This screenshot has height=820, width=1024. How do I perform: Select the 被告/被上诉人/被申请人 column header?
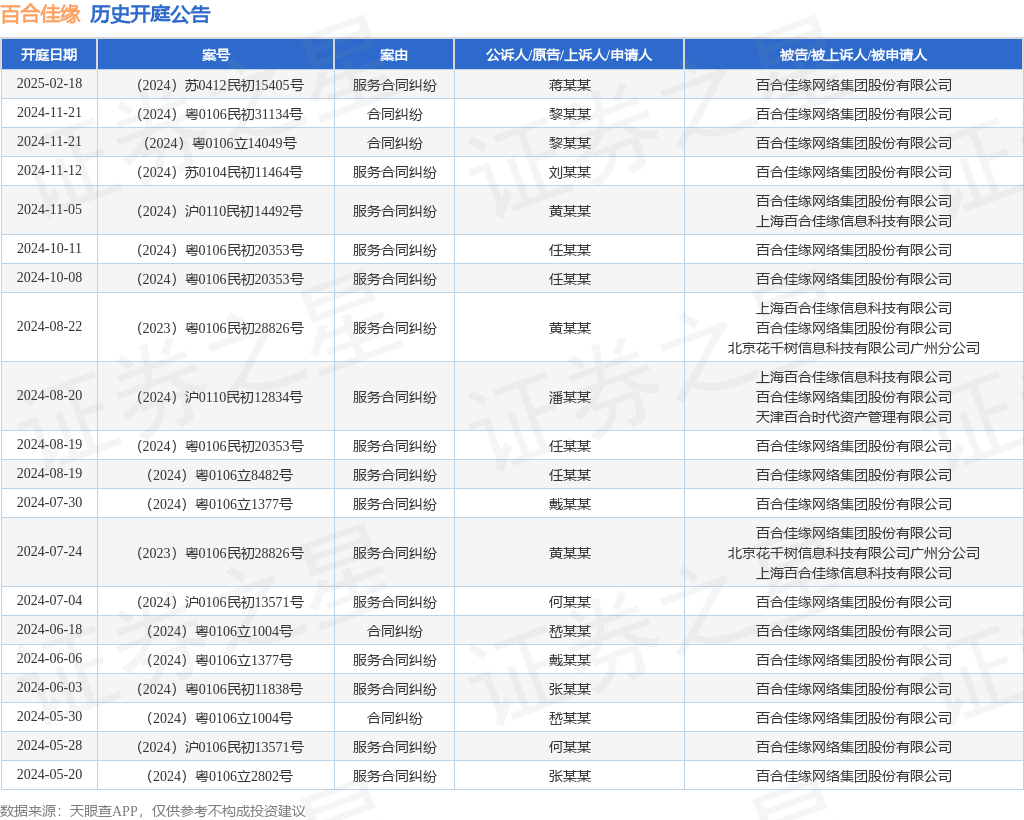(854, 55)
